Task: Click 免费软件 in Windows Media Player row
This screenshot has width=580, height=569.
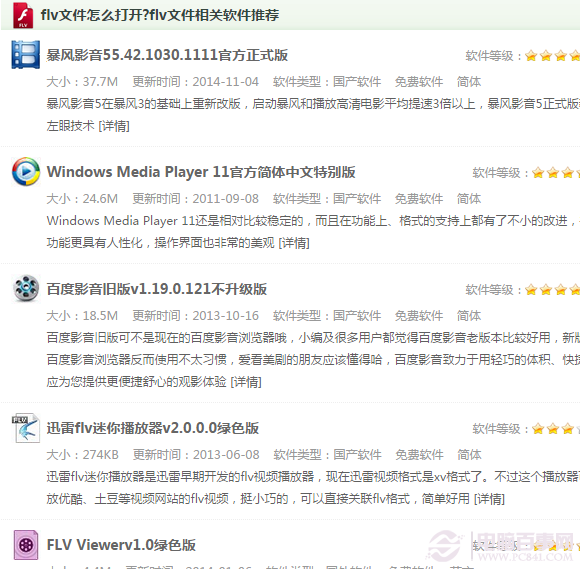Action: tap(419, 199)
